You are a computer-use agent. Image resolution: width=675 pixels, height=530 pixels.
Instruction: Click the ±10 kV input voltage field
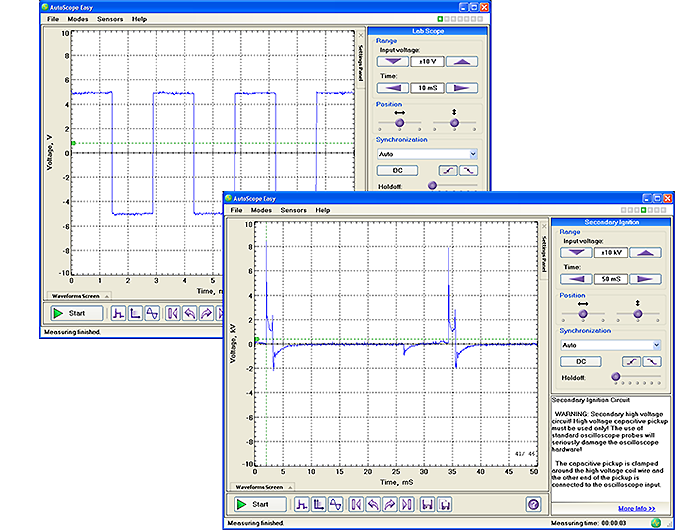coord(611,253)
